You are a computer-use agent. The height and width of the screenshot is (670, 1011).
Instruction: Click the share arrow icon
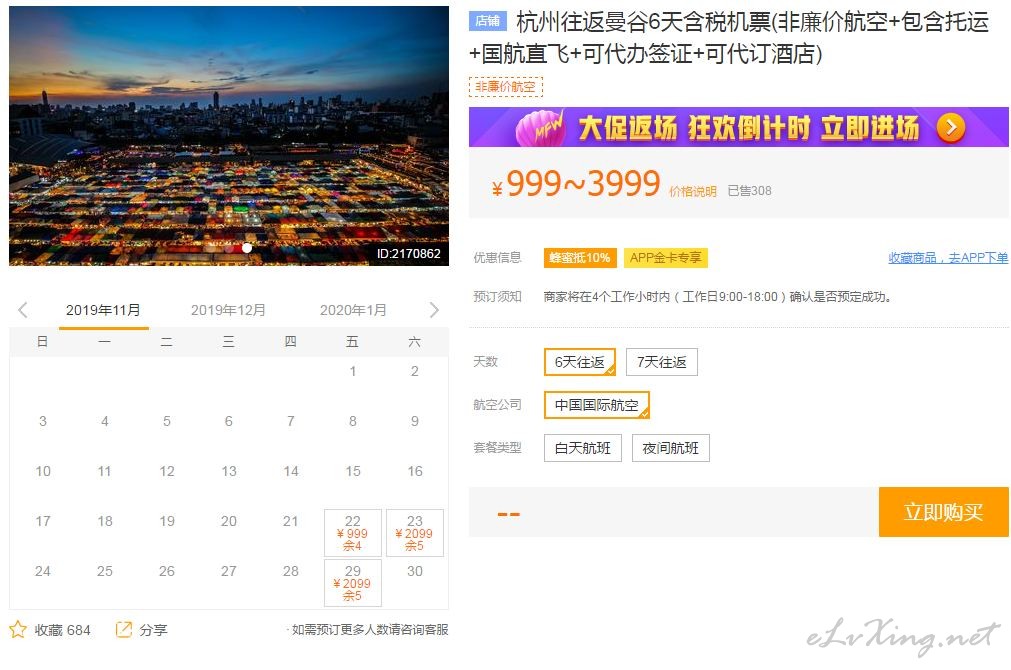click(x=123, y=629)
